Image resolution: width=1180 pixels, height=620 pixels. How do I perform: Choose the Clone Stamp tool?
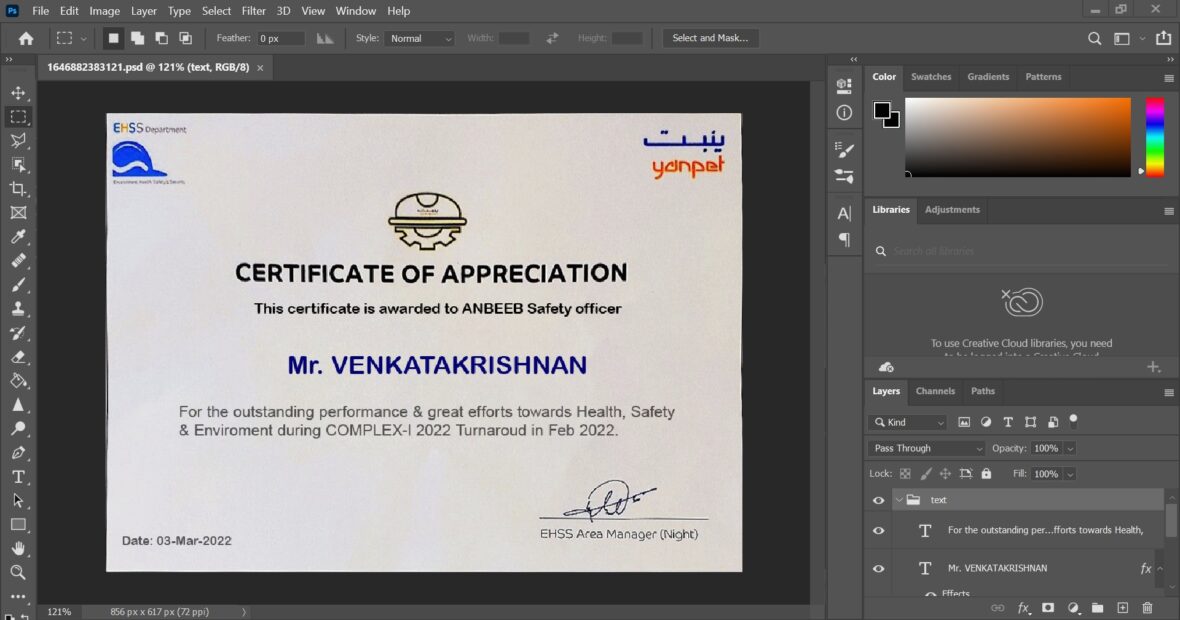(x=20, y=309)
